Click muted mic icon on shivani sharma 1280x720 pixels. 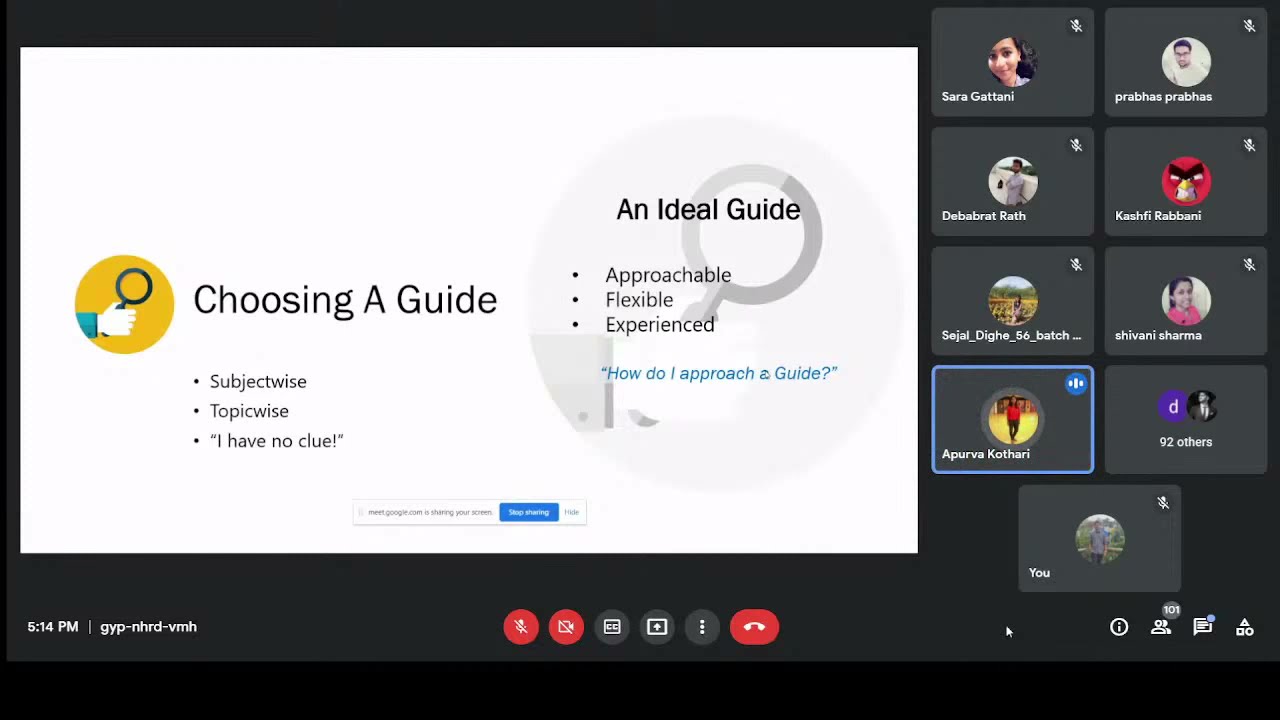pyautogui.click(x=1249, y=264)
